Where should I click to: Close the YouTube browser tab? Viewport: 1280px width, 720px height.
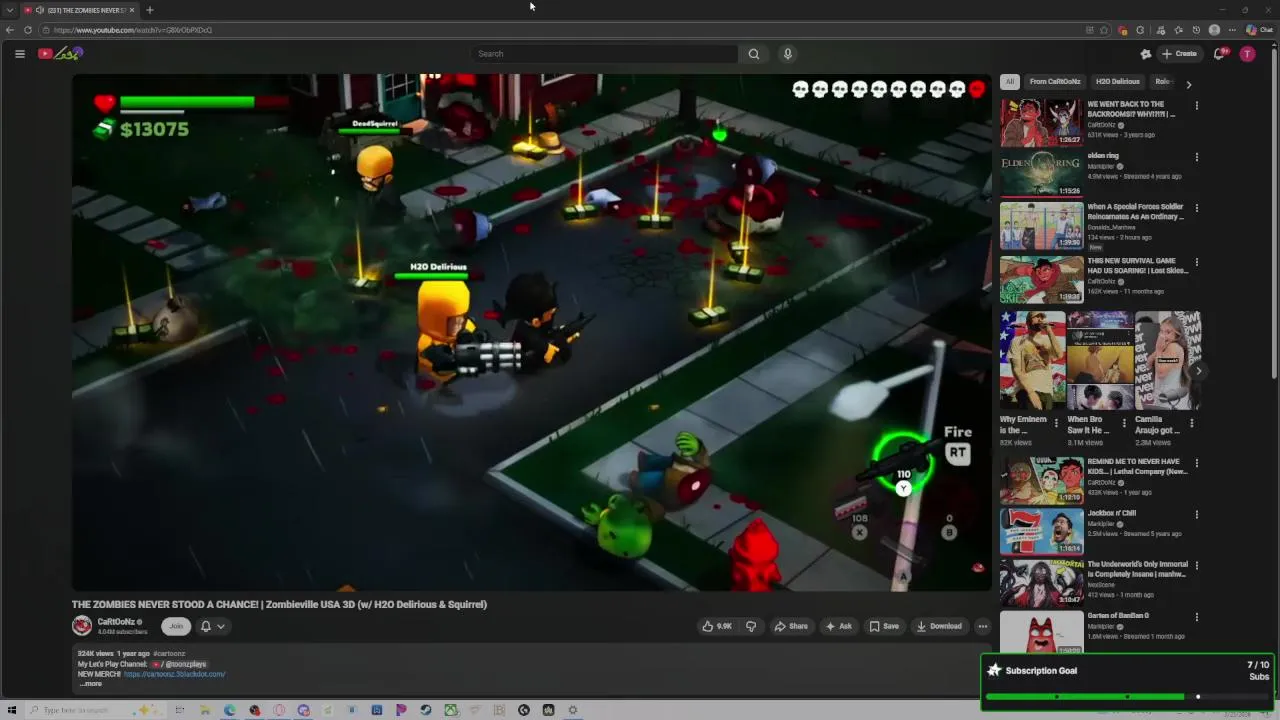(x=132, y=10)
